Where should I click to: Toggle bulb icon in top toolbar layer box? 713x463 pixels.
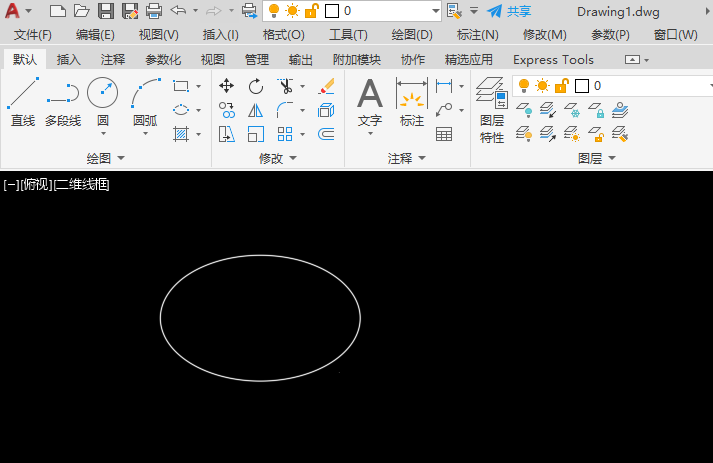click(x=274, y=11)
